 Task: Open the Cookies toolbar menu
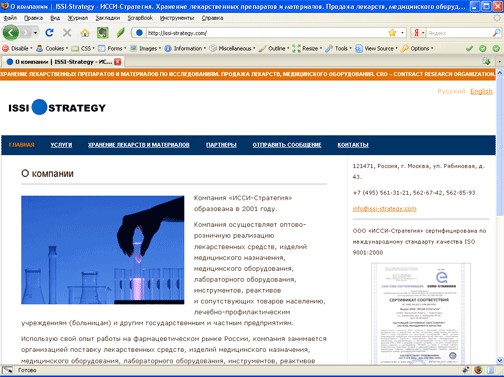52,48
